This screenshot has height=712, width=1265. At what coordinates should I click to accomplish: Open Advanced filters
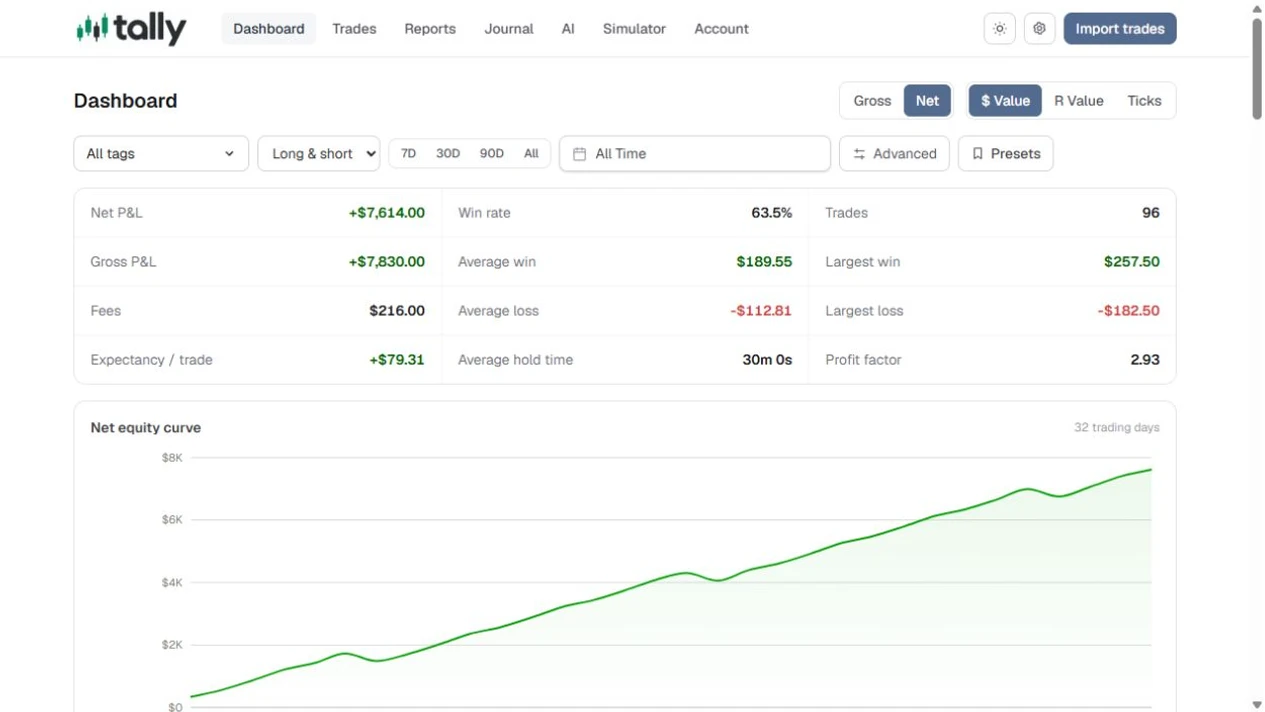point(894,154)
